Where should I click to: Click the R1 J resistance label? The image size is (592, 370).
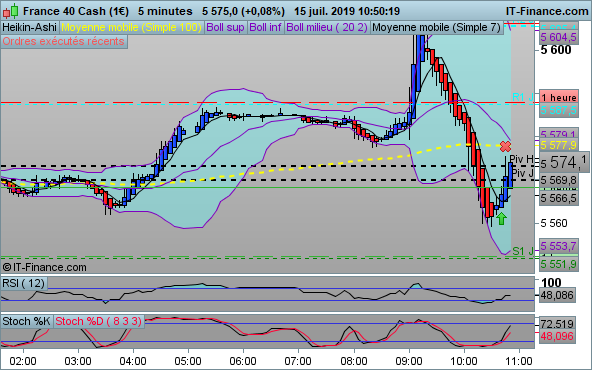click(523, 97)
